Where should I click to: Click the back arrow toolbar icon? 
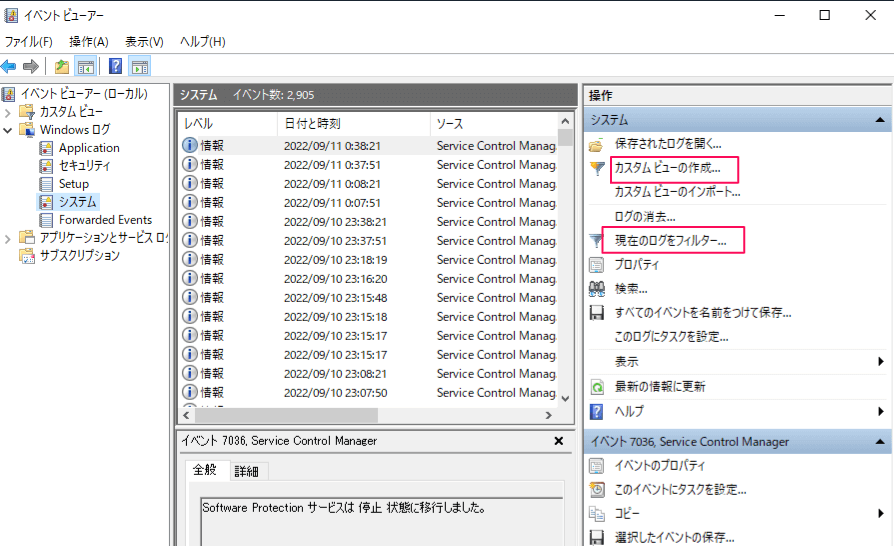(9, 66)
